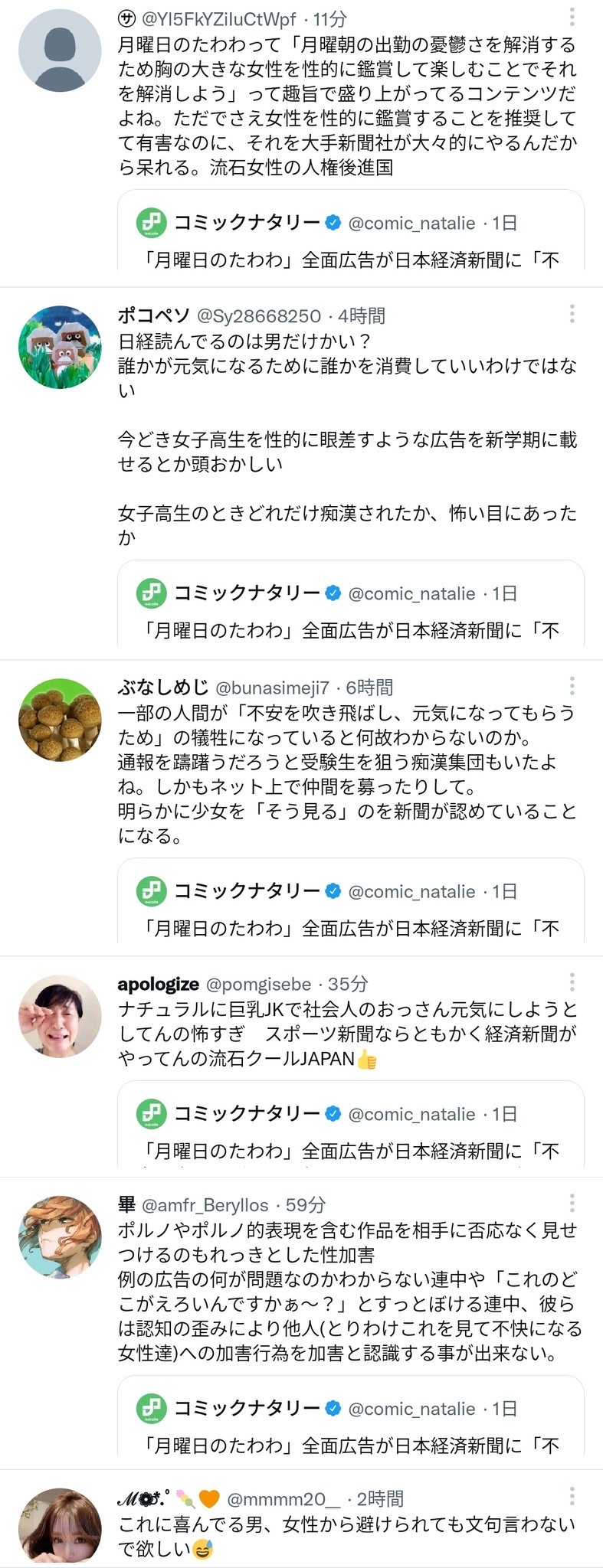
Task: Click ポコペソ's monkey avatar
Action: (60, 347)
